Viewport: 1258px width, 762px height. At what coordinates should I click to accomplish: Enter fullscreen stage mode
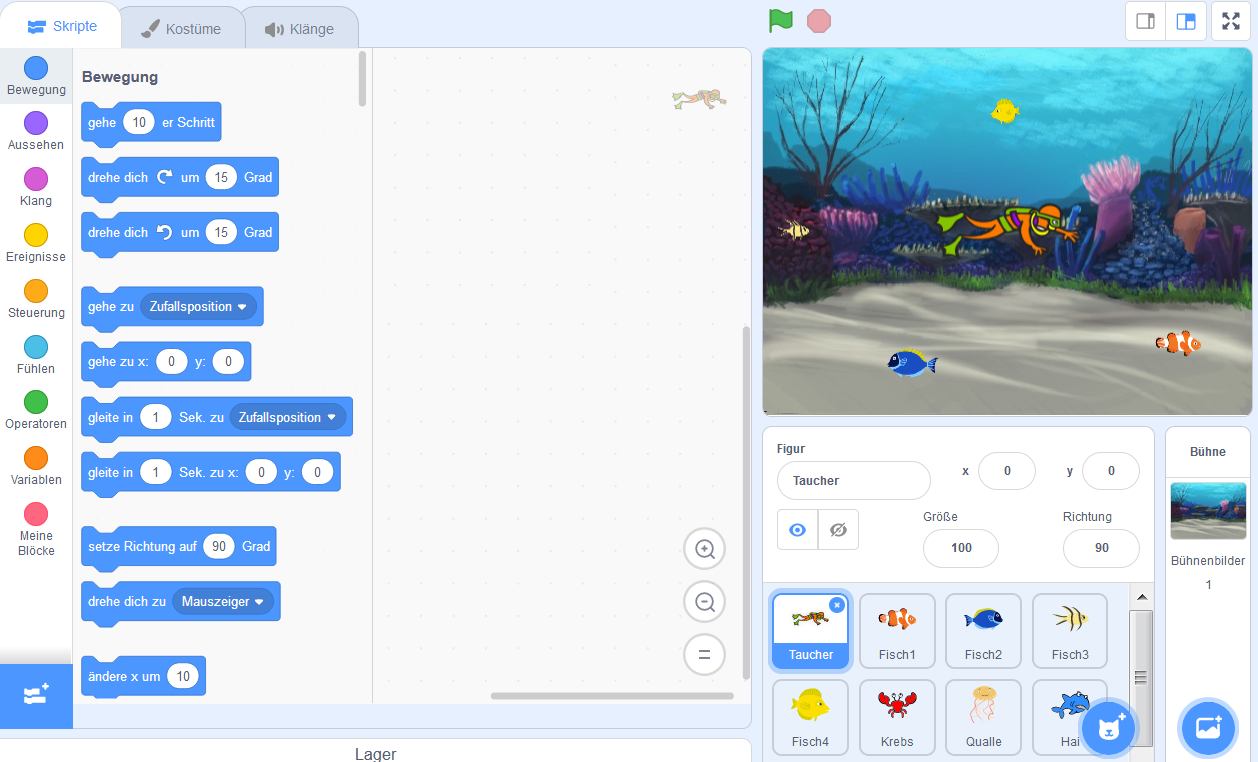click(1230, 21)
